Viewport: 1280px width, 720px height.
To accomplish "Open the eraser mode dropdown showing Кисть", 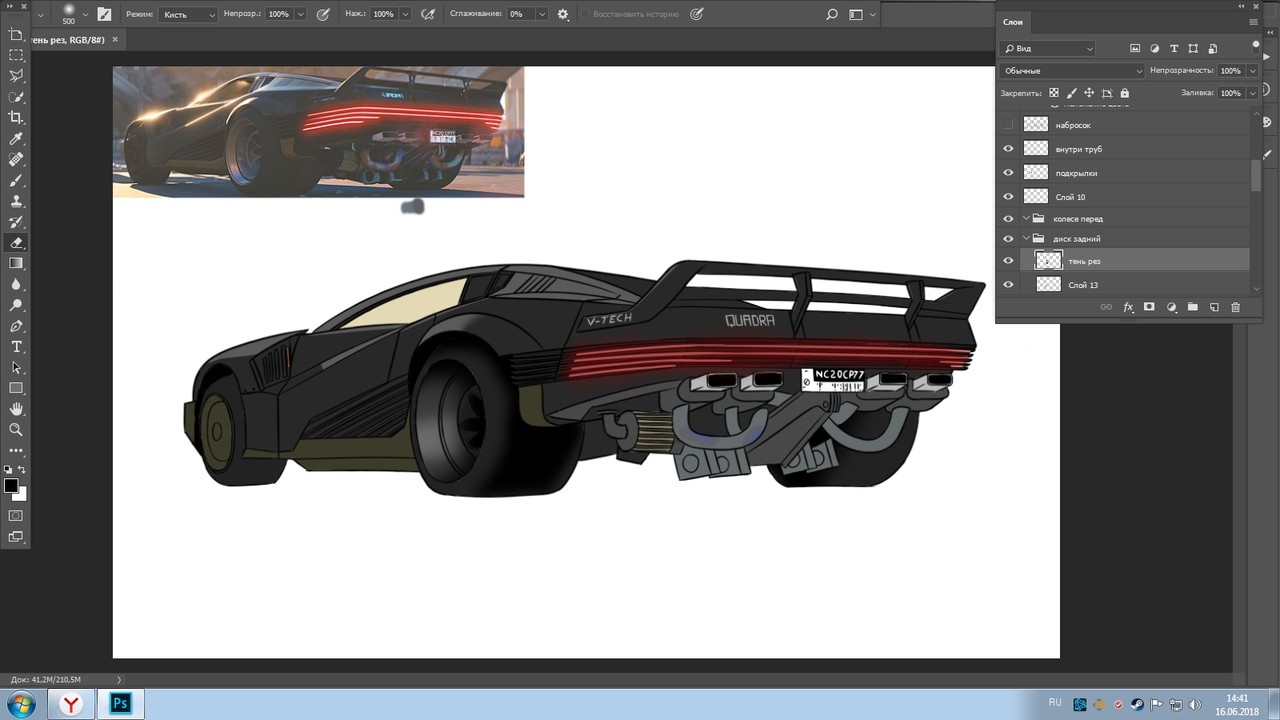I will click(x=189, y=15).
